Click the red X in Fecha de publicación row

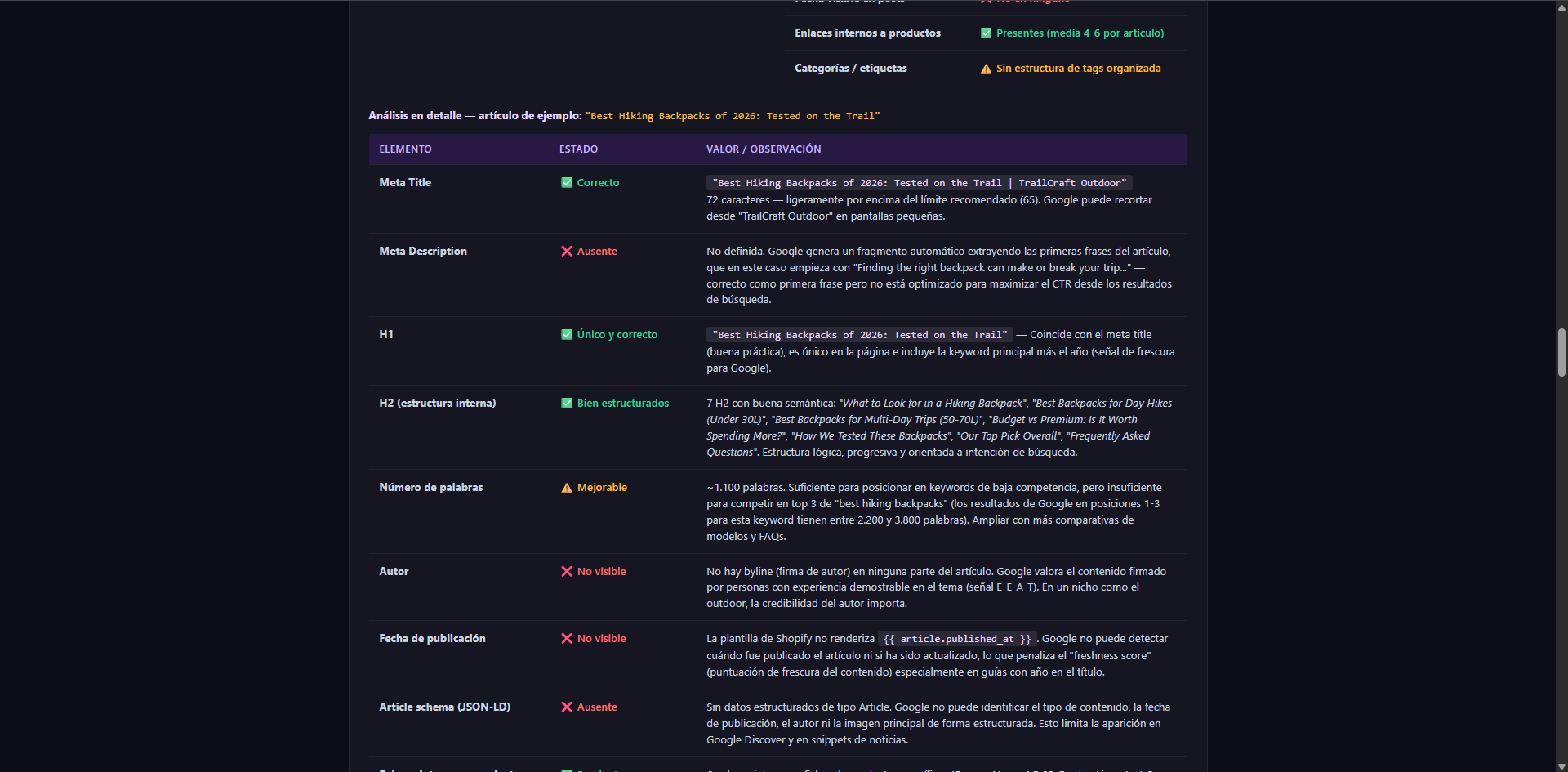coord(567,639)
